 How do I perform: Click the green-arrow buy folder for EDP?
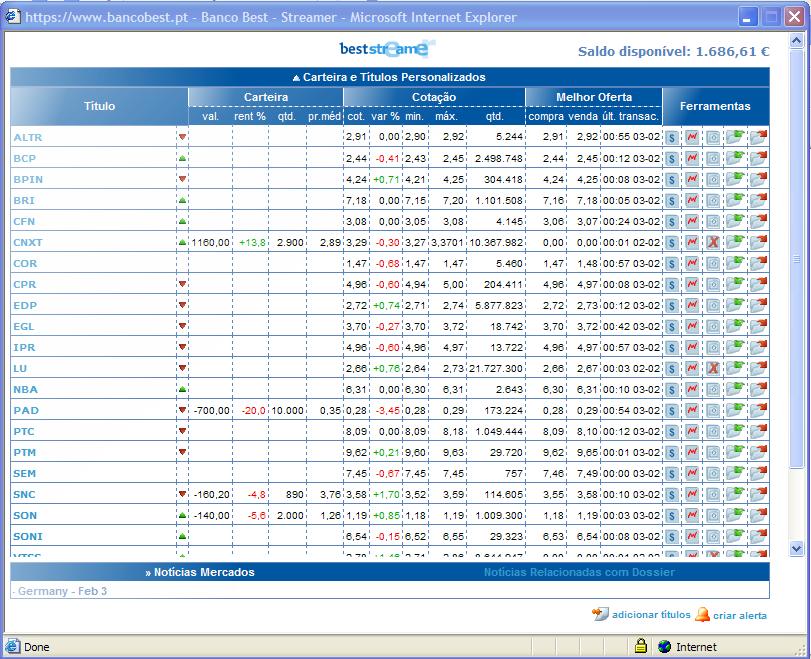(735, 305)
